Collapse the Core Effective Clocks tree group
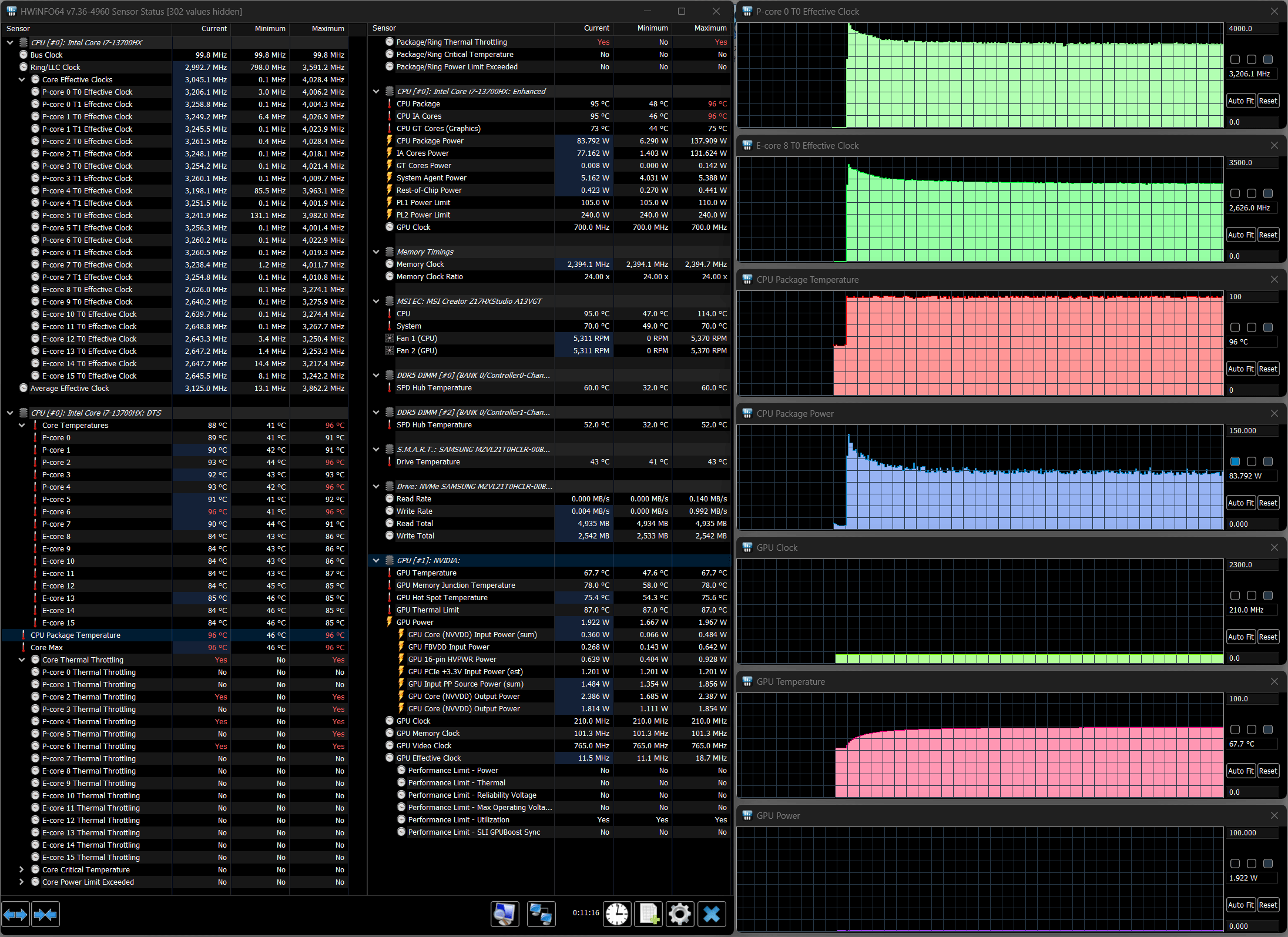This screenshot has width=1288, height=937. [22, 80]
